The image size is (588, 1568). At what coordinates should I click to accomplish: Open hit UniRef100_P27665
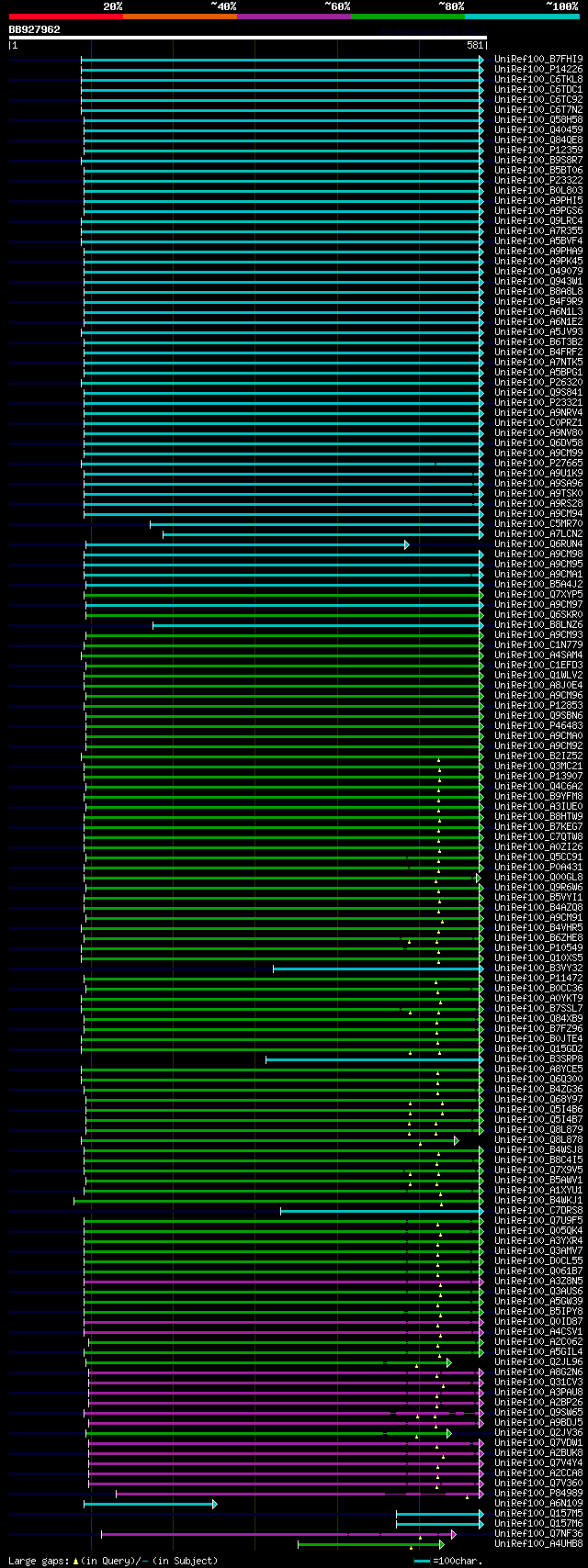pyautogui.click(x=538, y=464)
